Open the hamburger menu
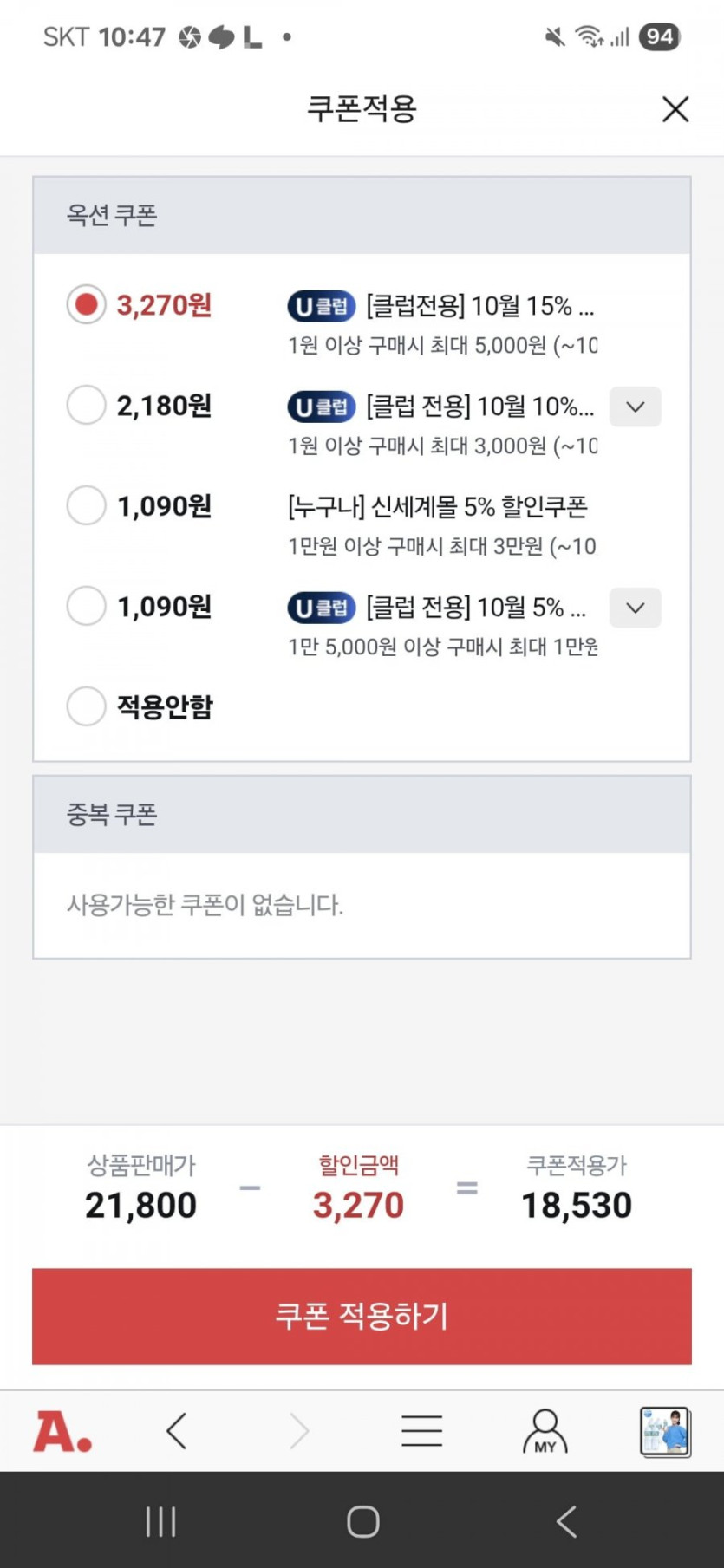This screenshot has height=1568, width=724. [x=422, y=1431]
